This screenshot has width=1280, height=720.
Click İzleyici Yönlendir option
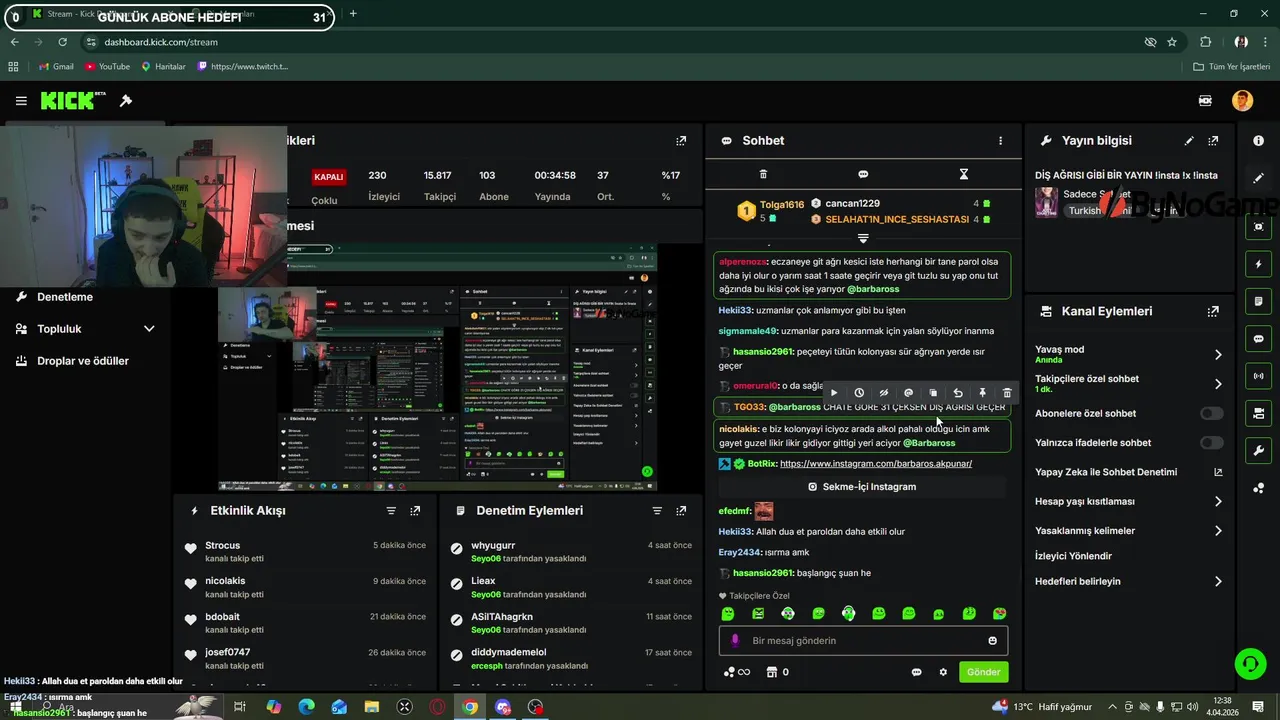[1073, 556]
